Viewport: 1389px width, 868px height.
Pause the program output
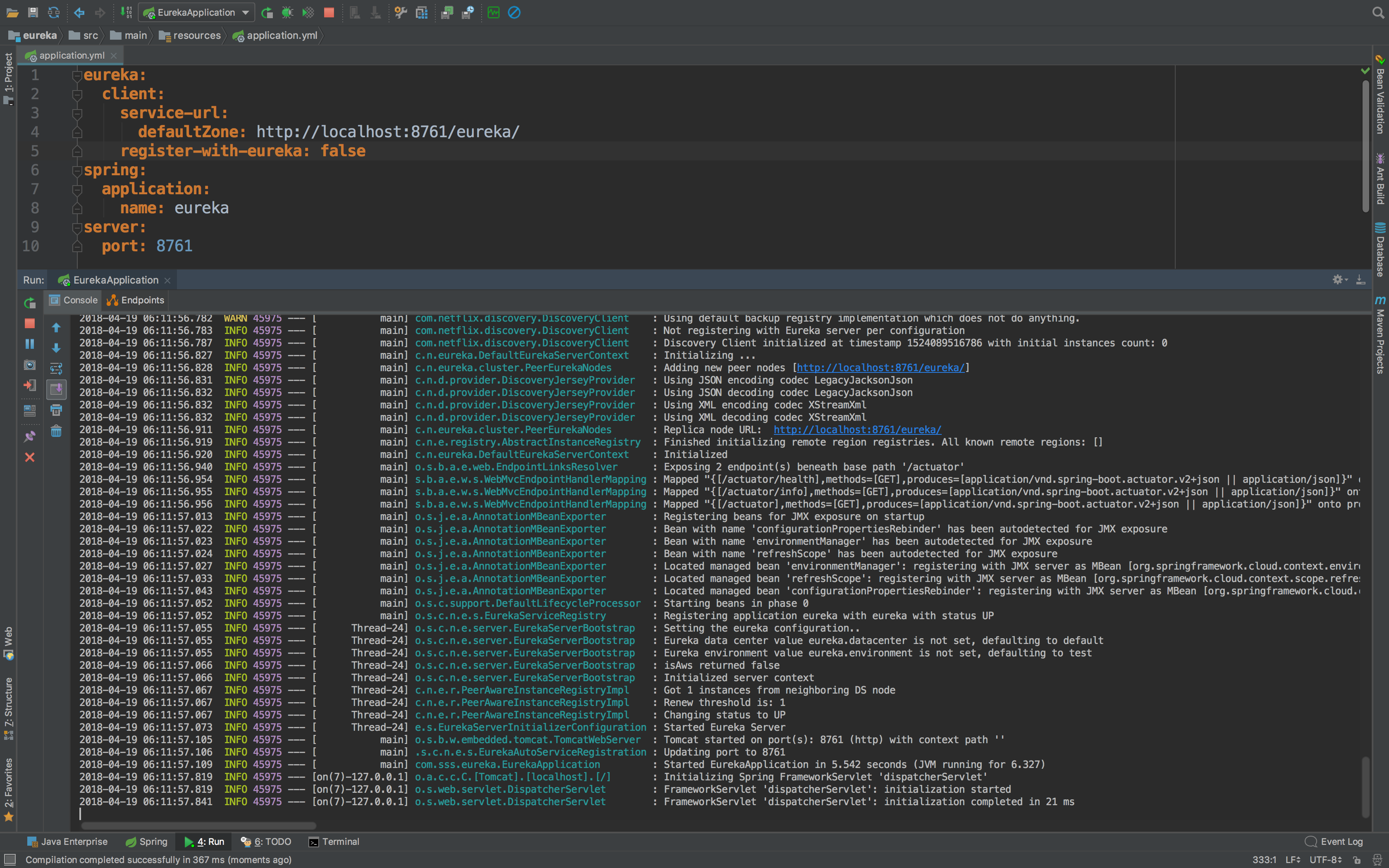pos(30,344)
